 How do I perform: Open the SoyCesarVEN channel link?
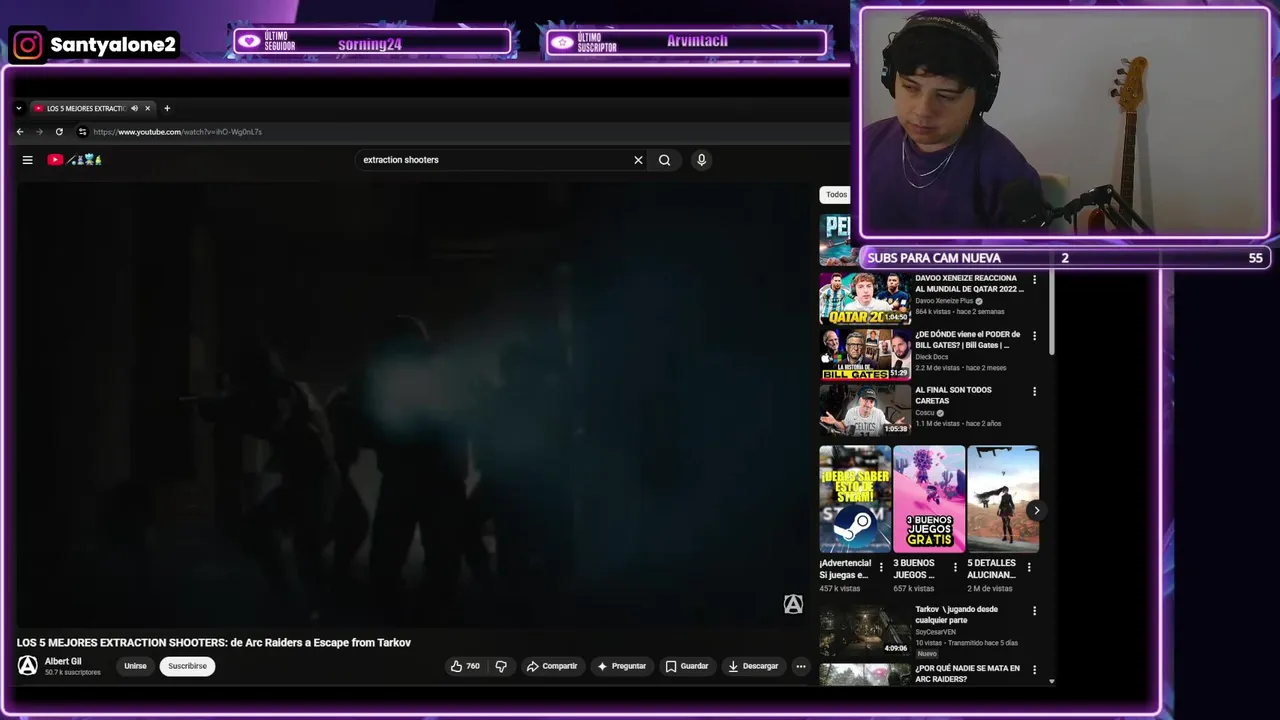click(936, 632)
